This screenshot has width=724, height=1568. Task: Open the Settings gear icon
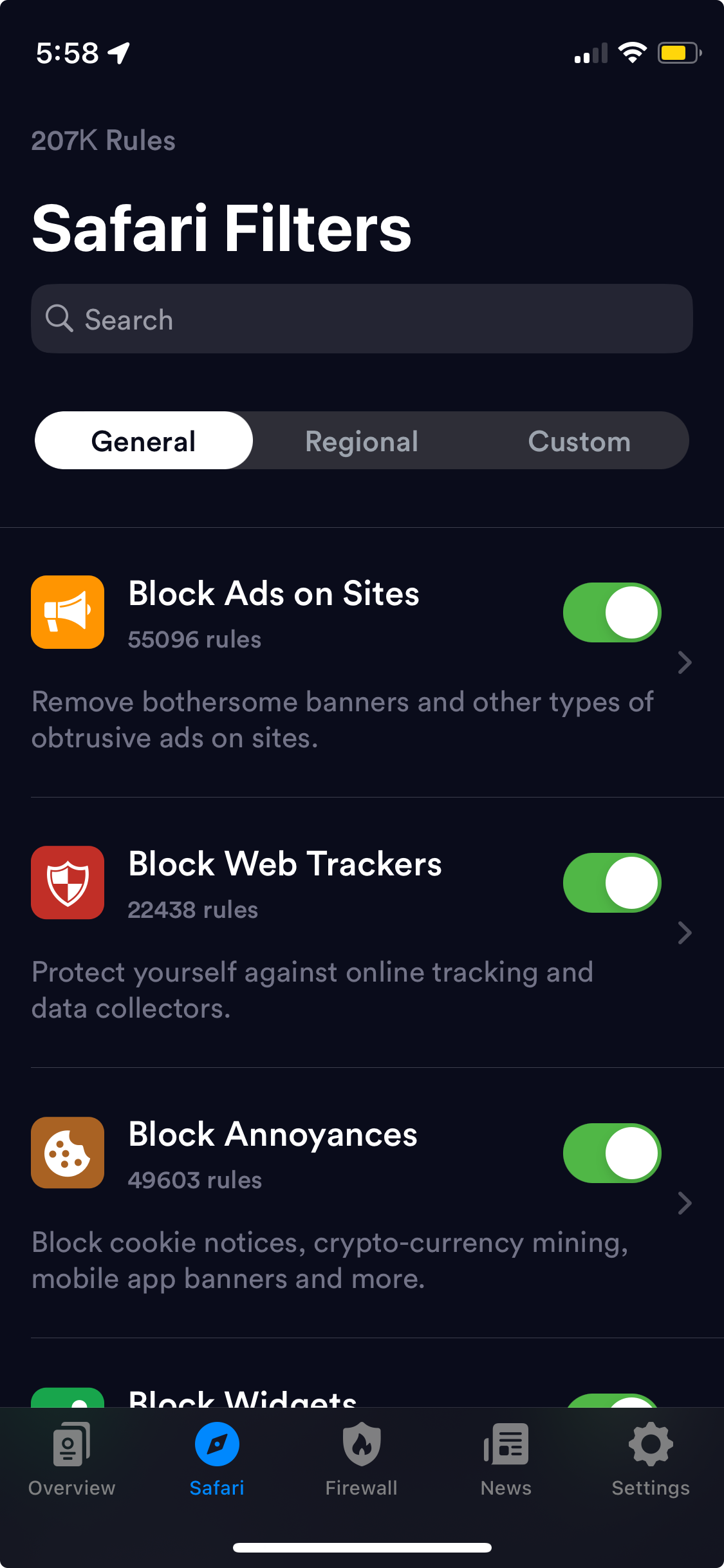coord(651,1444)
